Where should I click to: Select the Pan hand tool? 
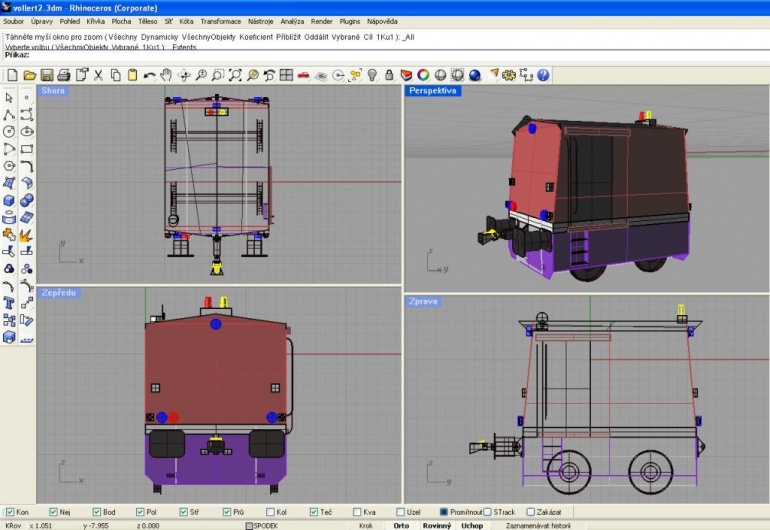click(x=166, y=75)
